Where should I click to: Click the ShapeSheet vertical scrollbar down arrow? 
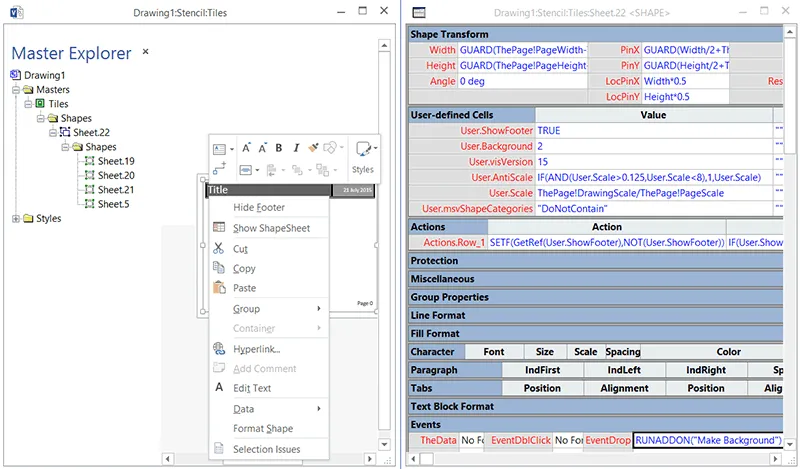pyautogui.click(x=790, y=444)
